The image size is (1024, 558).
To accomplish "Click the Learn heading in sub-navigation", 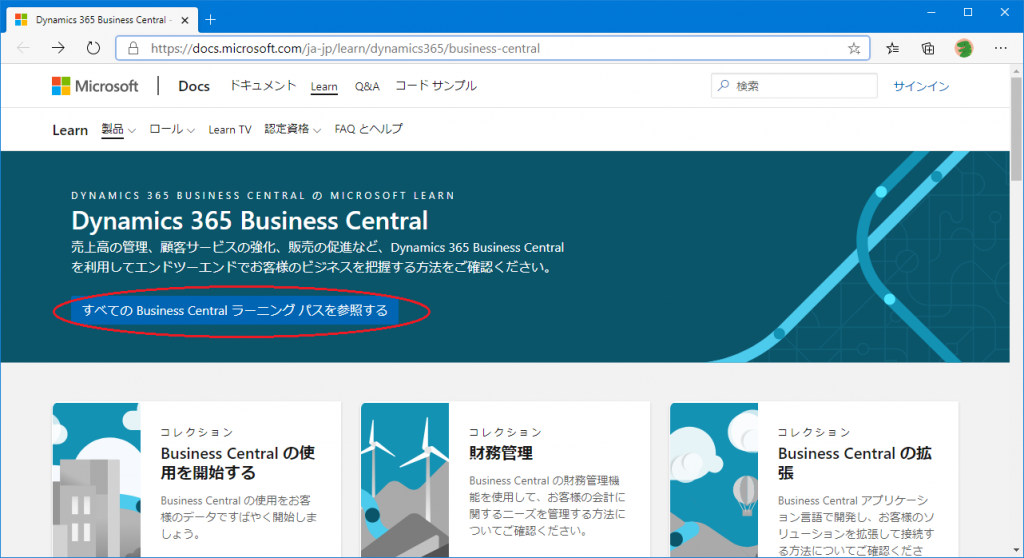I will click(x=70, y=130).
